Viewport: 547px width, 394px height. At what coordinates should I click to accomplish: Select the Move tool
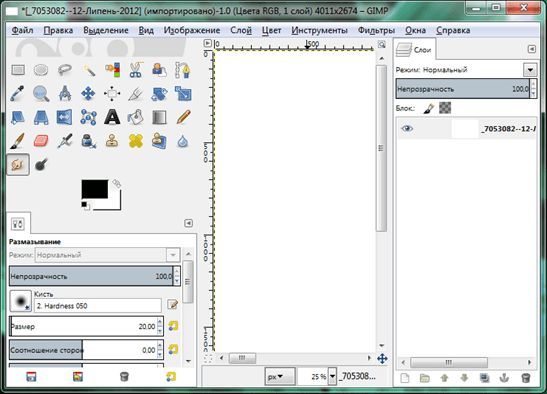pos(89,94)
